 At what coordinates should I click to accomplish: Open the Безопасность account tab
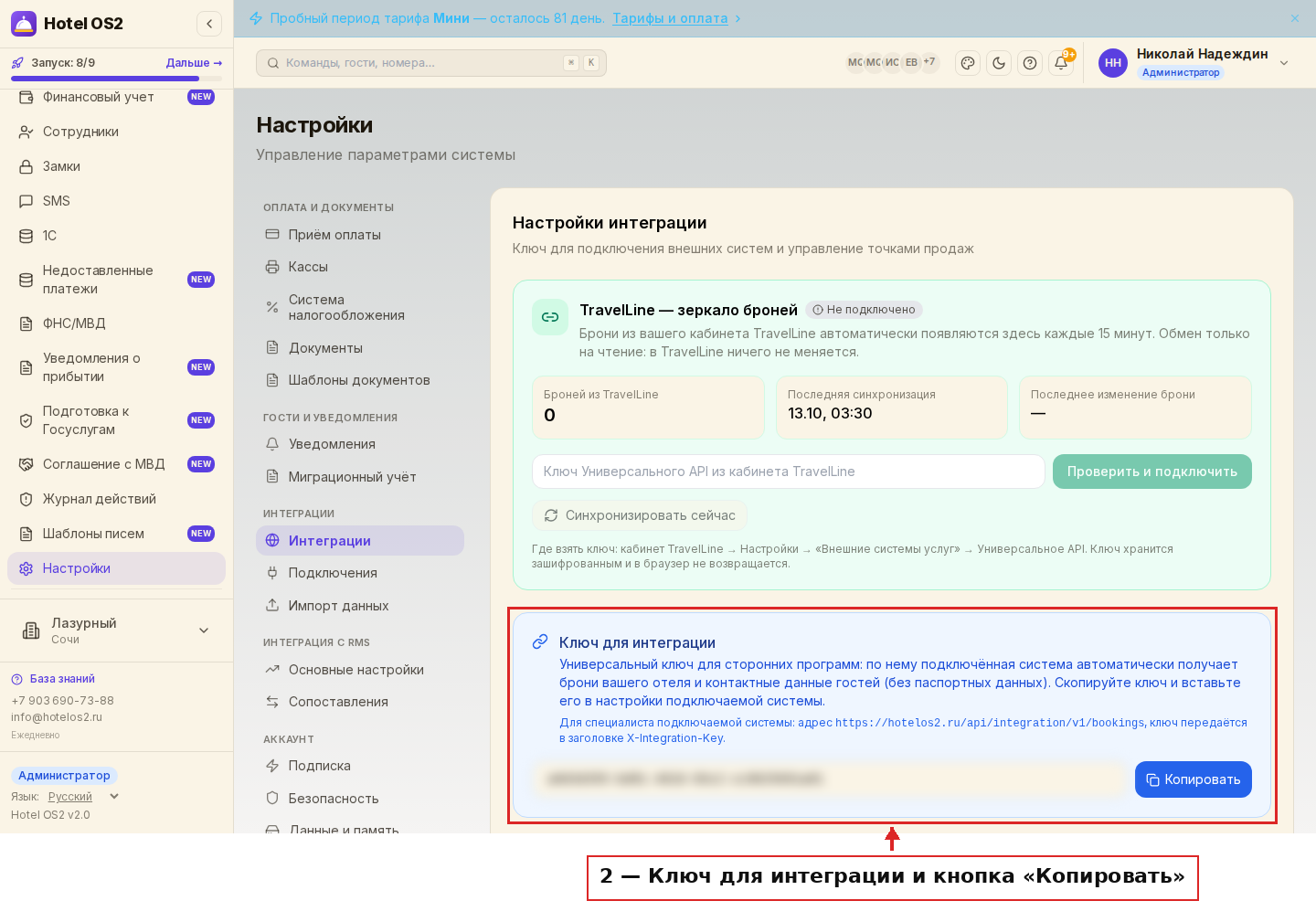tap(360, 799)
